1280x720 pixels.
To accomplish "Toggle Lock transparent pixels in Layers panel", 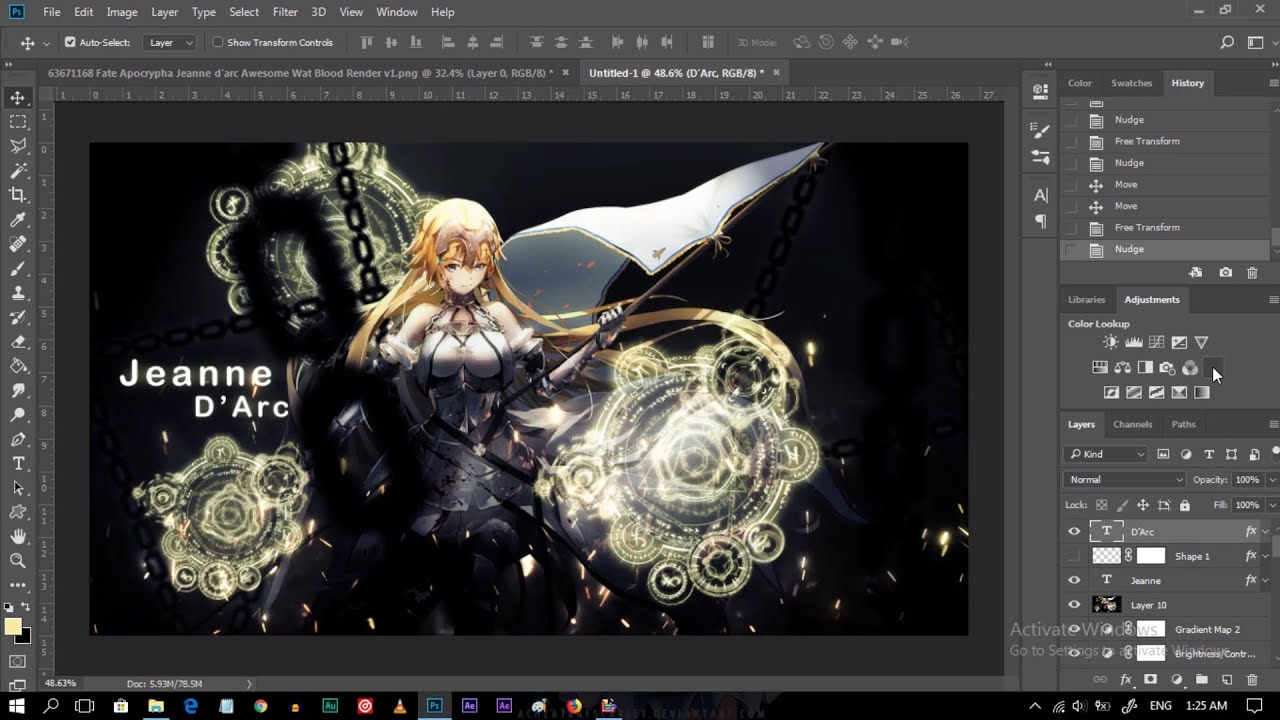I will pos(1101,505).
